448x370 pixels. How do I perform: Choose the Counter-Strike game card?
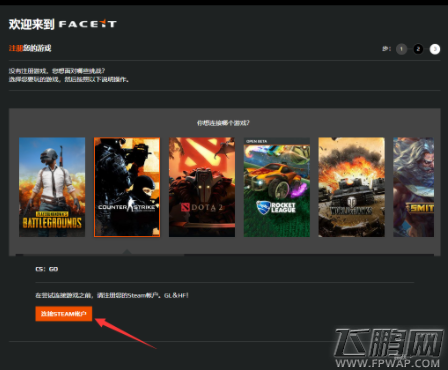(127, 187)
